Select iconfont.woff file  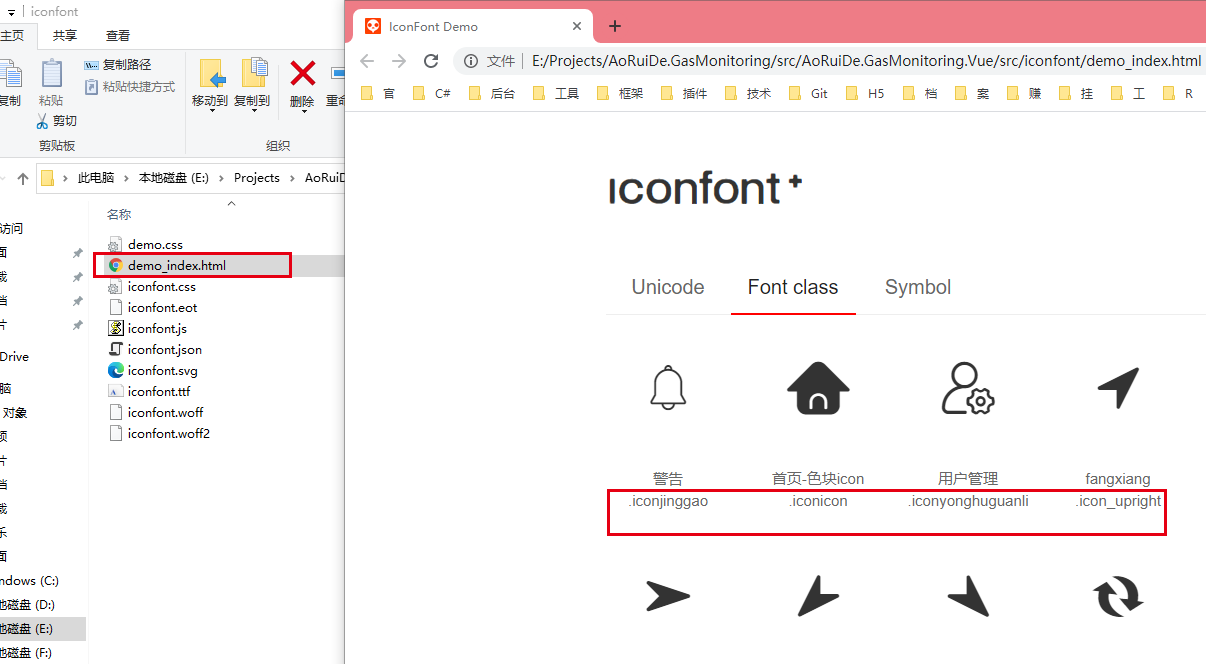click(155, 412)
